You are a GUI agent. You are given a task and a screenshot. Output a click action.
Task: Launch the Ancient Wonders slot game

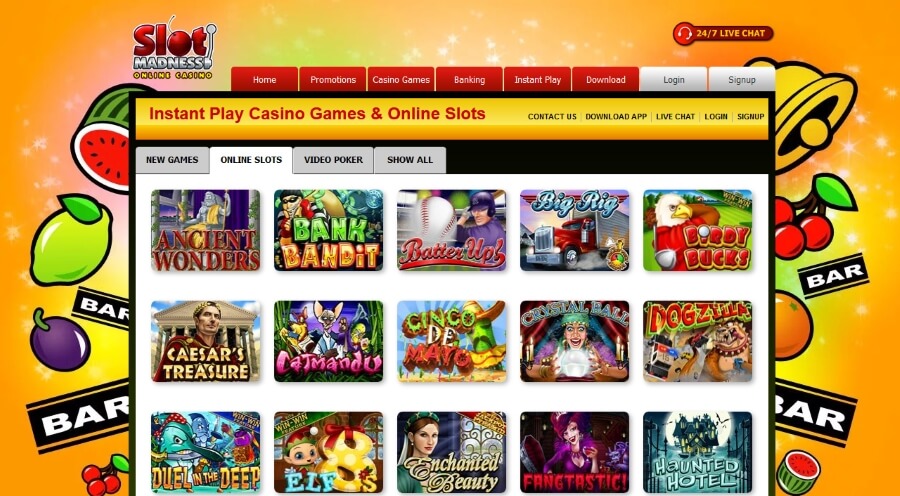(205, 230)
